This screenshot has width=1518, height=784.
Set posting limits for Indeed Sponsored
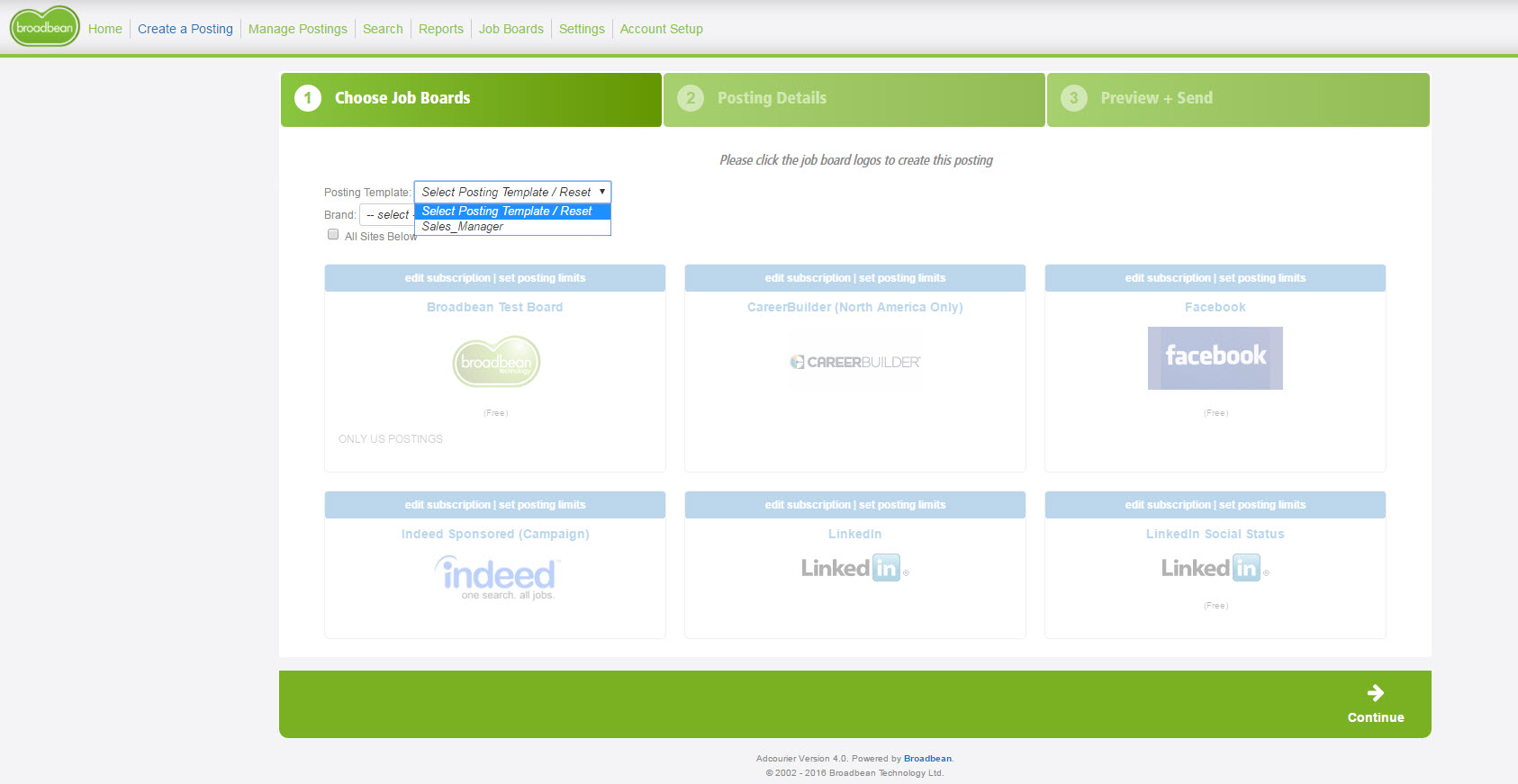point(542,505)
